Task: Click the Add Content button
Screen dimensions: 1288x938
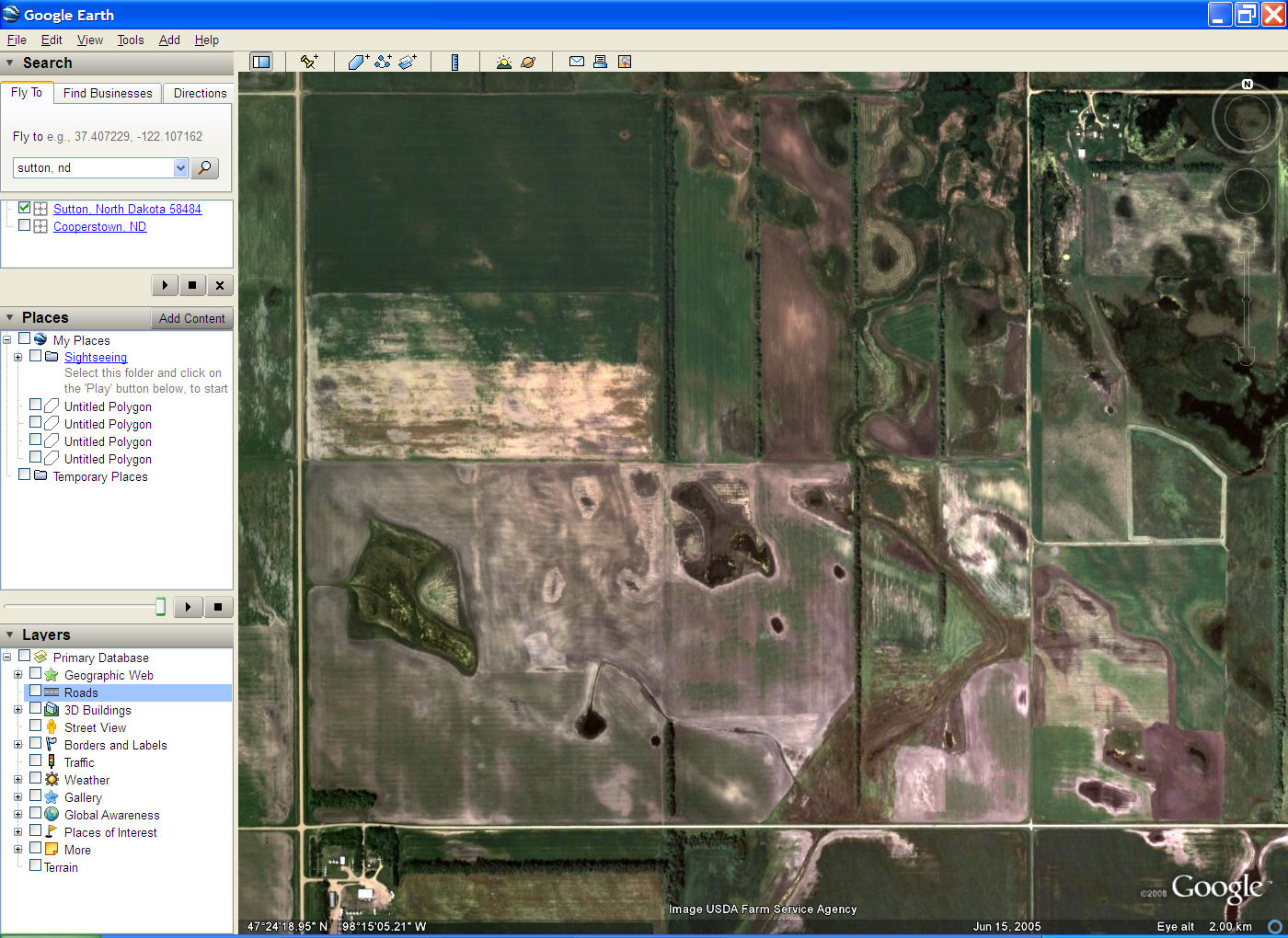Action: (x=191, y=318)
